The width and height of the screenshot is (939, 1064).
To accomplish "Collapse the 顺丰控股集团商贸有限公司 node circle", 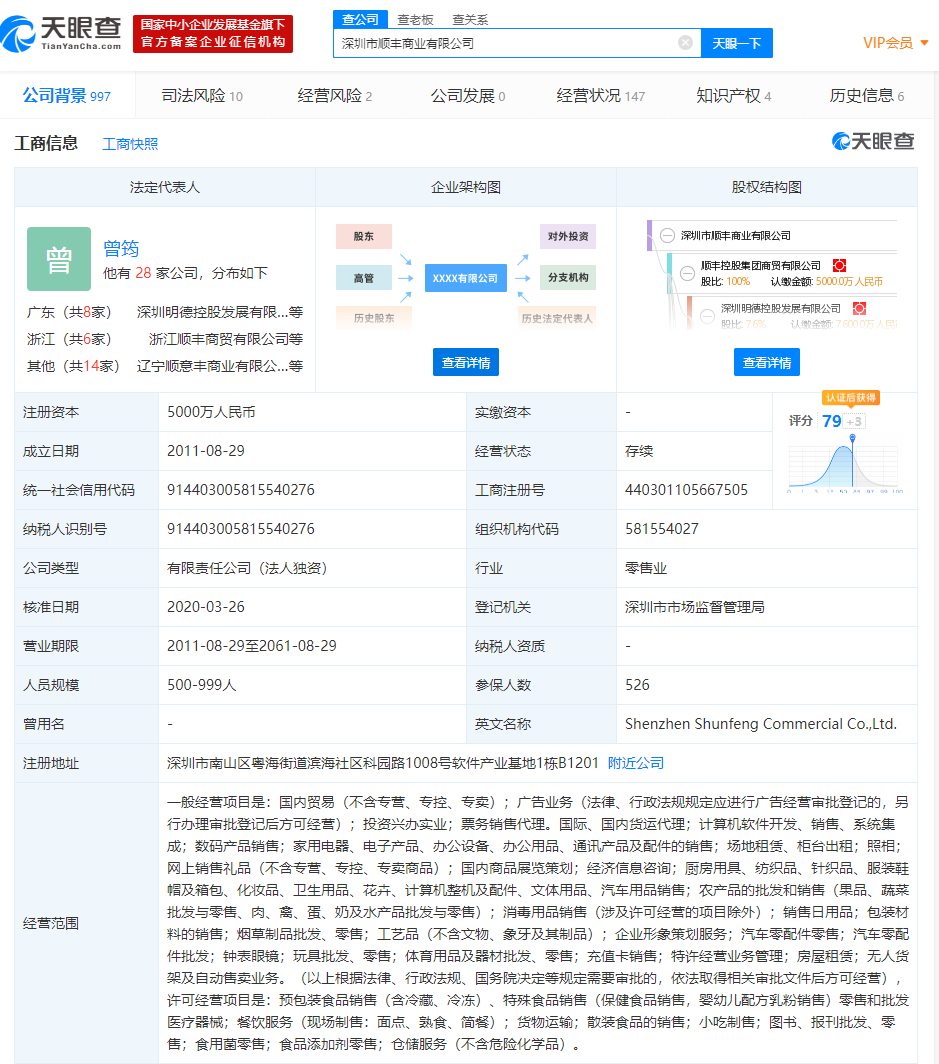I will click(687, 273).
